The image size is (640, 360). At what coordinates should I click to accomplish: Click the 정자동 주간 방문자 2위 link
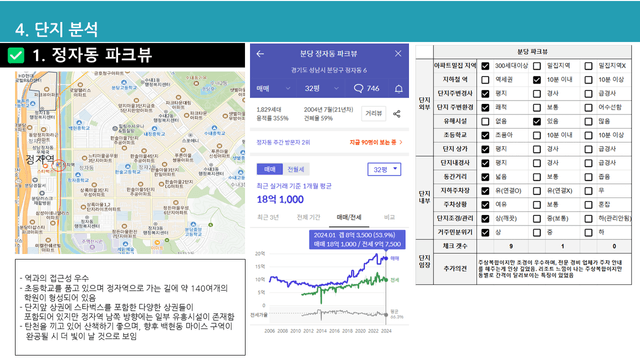tap(283, 142)
